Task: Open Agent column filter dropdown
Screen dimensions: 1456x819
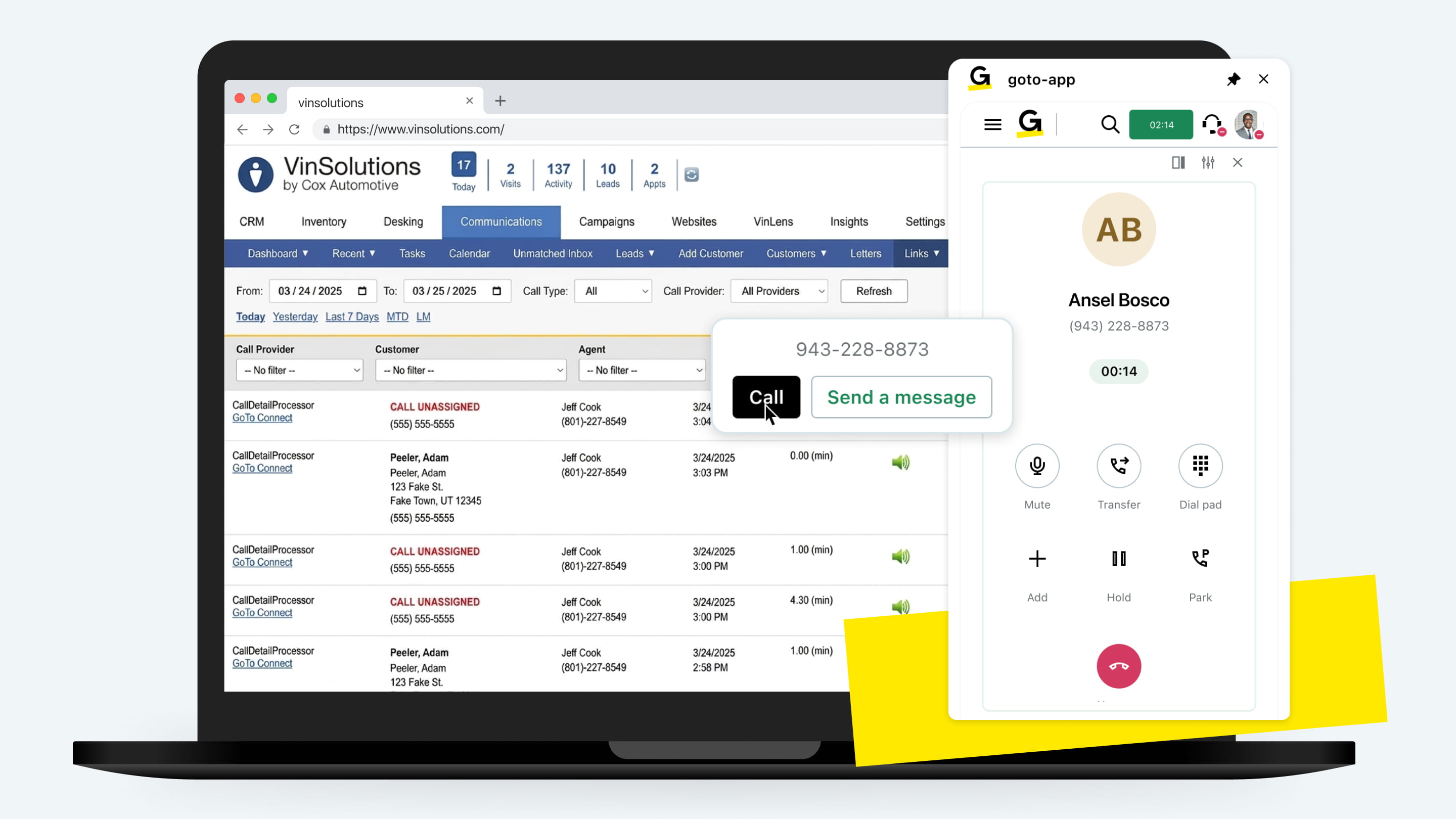Action: (x=642, y=370)
